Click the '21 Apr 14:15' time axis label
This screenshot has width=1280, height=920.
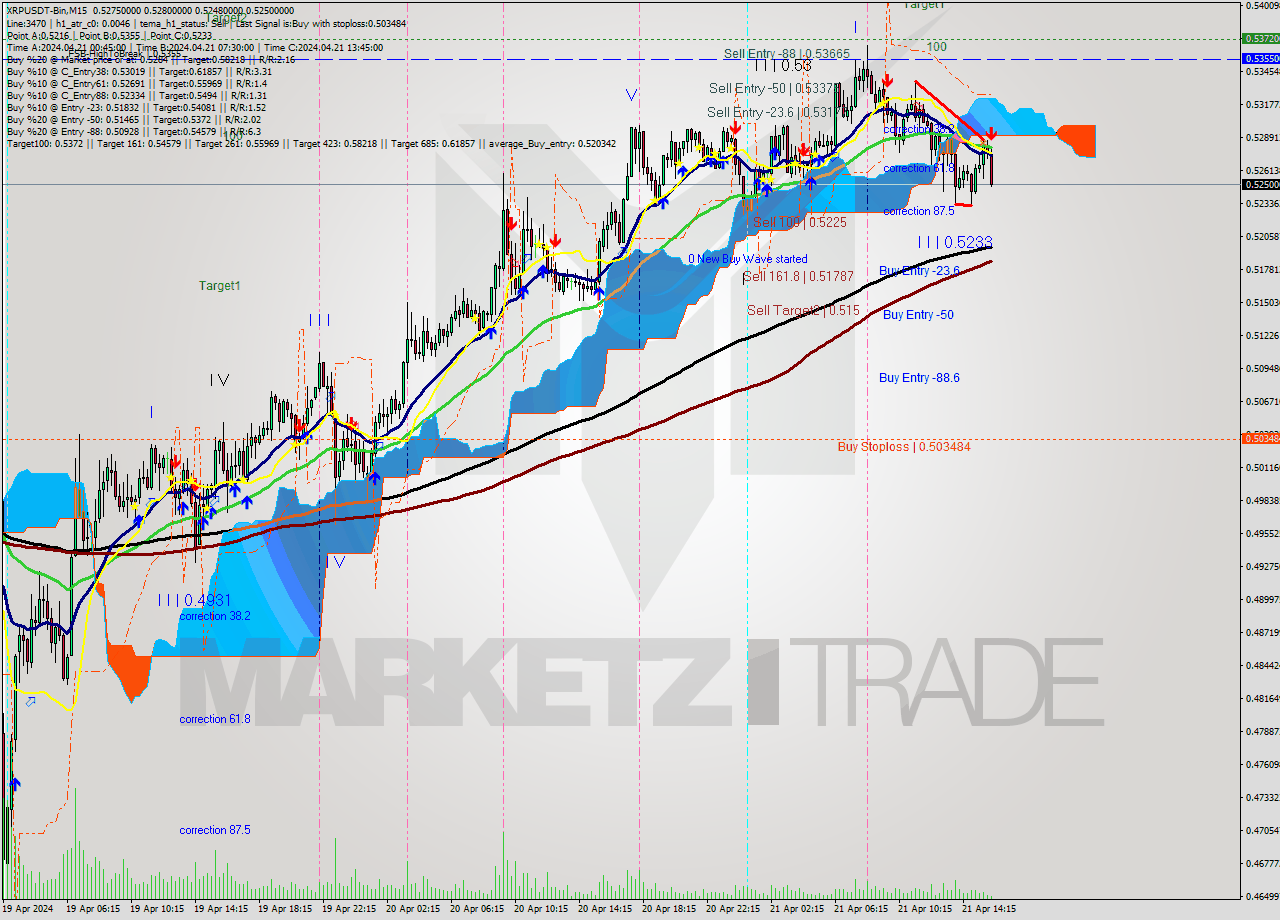point(988,909)
